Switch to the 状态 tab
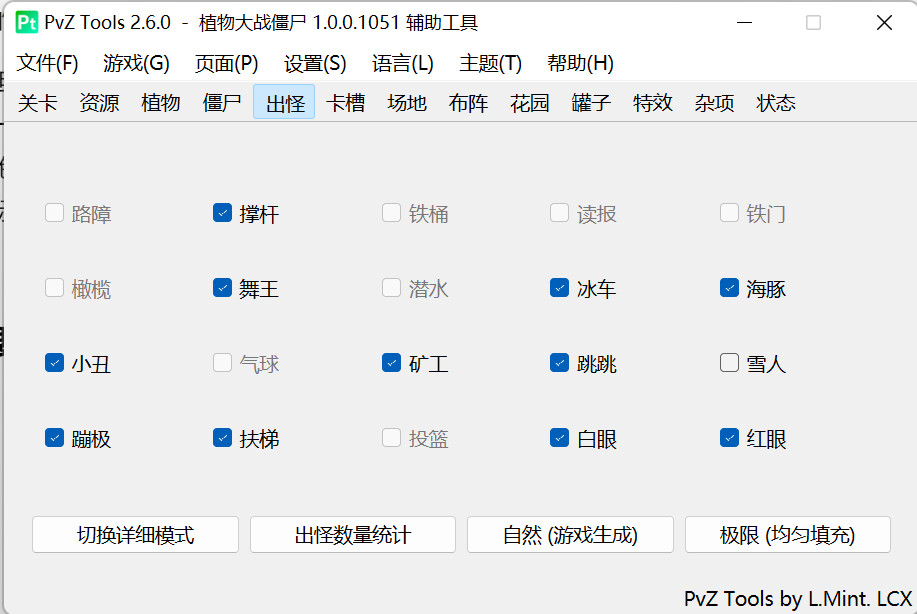The width and height of the screenshot is (917, 614). (x=776, y=103)
